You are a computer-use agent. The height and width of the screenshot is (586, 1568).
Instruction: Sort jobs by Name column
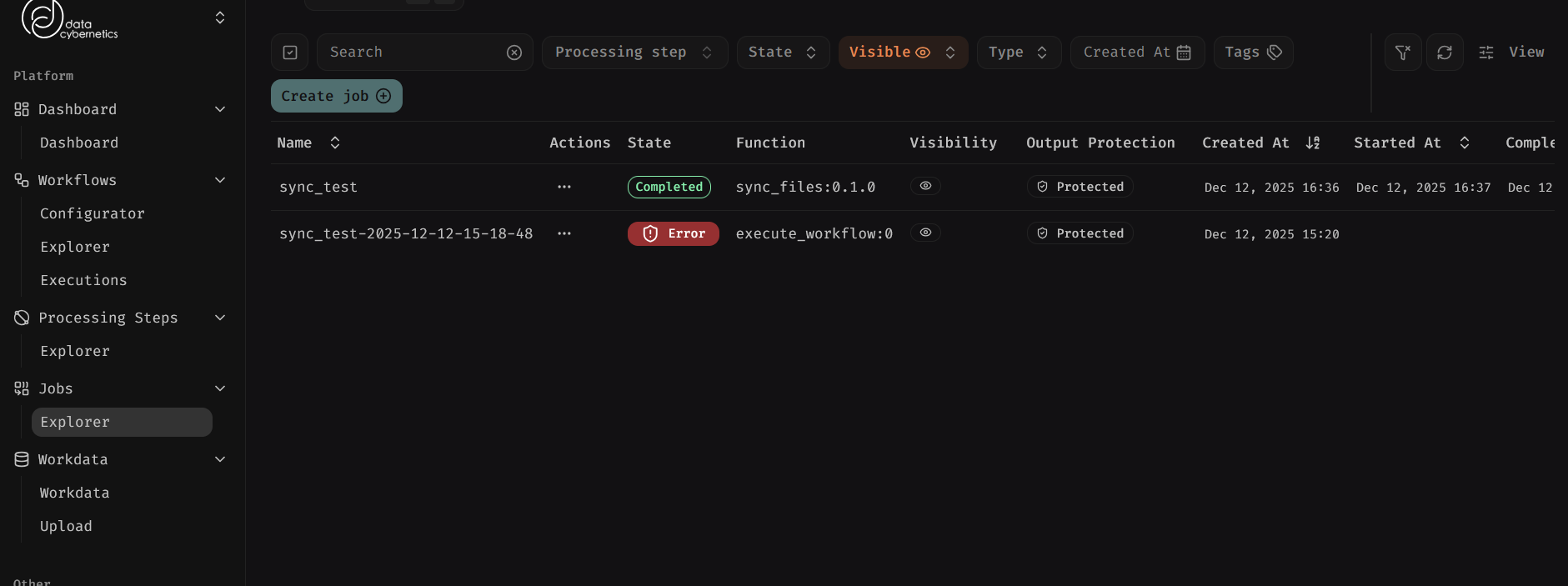[335, 143]
